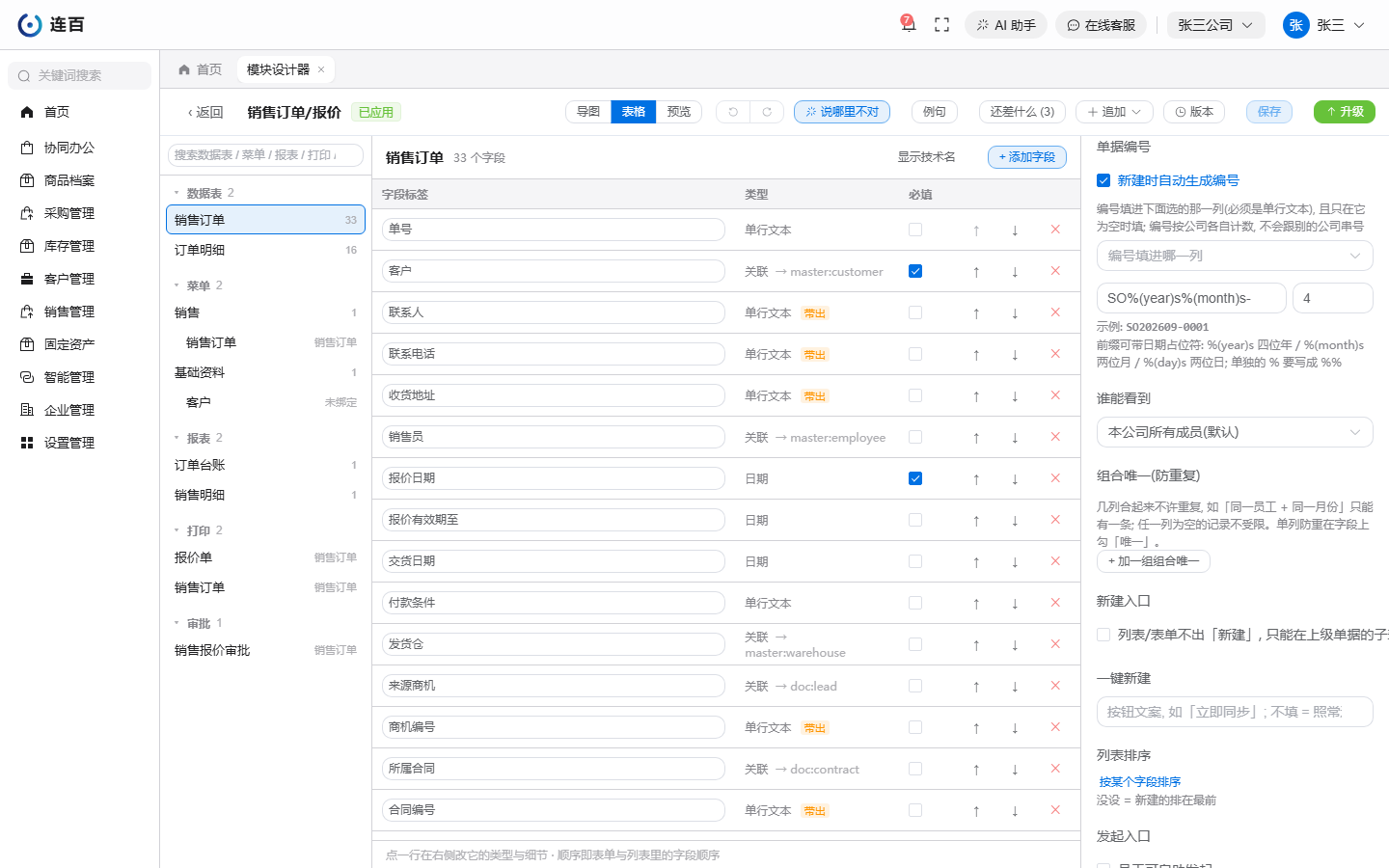
Task: Click the green 升级 button
Action: [x=1345, y=112]
